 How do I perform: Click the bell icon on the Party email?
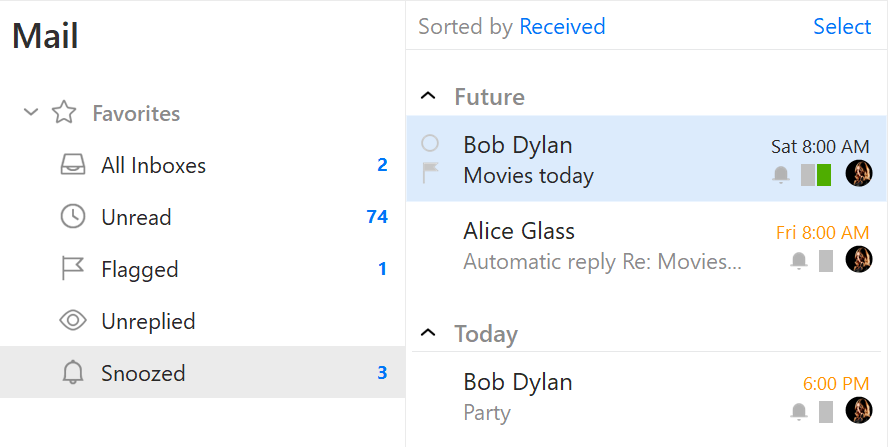pyautogui.click(x=799, y=412)
